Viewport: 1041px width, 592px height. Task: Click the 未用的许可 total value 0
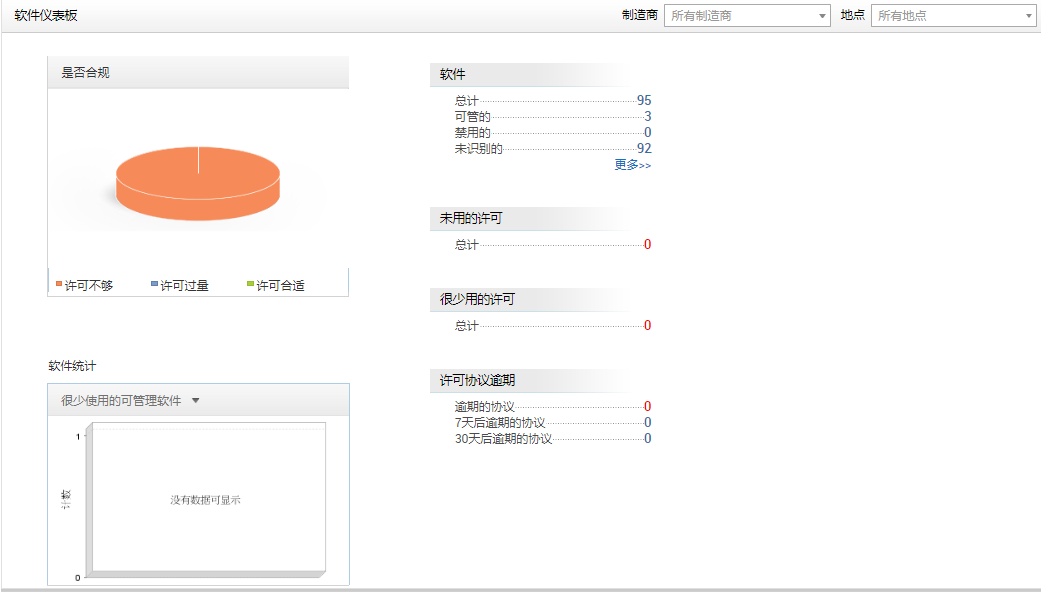click(x=648, y=244)
